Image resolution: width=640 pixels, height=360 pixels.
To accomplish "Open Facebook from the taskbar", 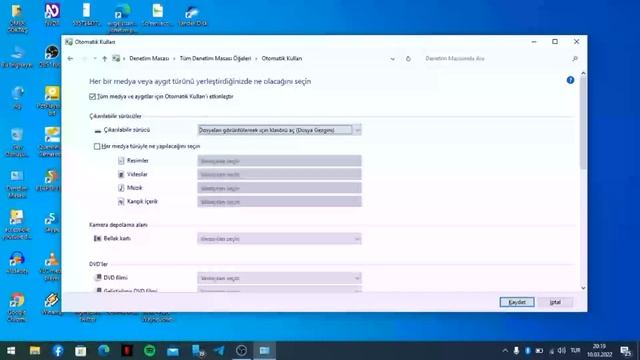I will 58,351.
